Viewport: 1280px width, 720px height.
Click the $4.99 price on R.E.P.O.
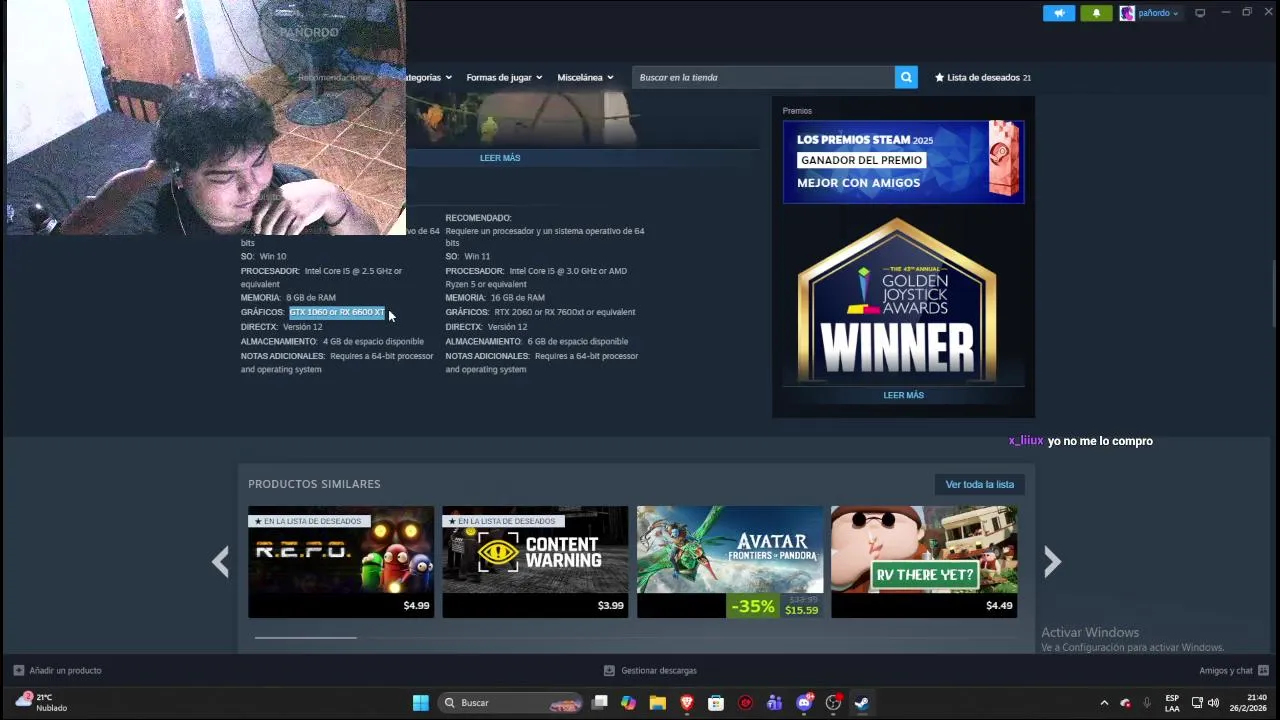tap(416, 605)
